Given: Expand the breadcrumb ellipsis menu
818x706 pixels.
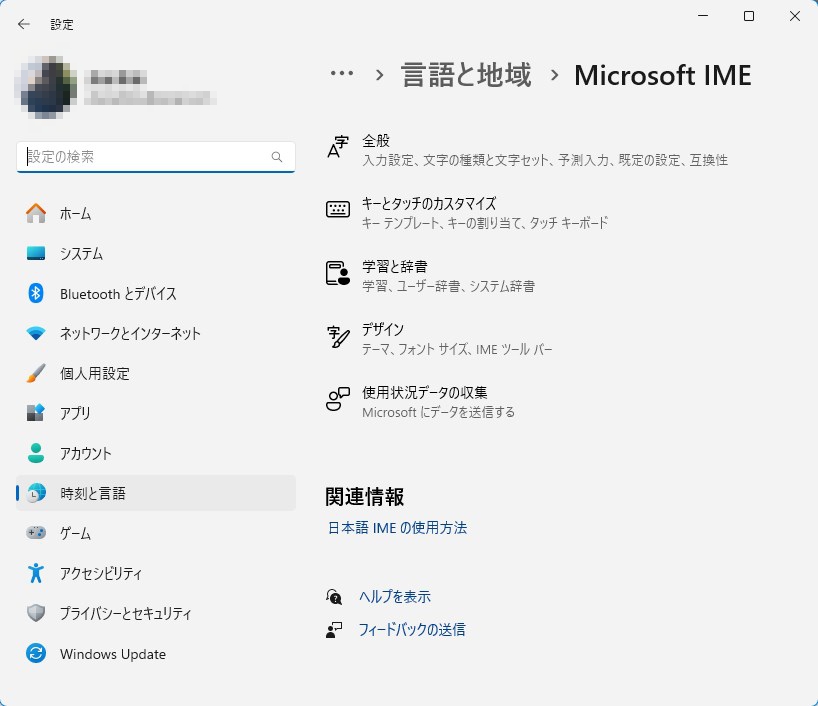Looking at the screenshot, I should tap(342, 74).
